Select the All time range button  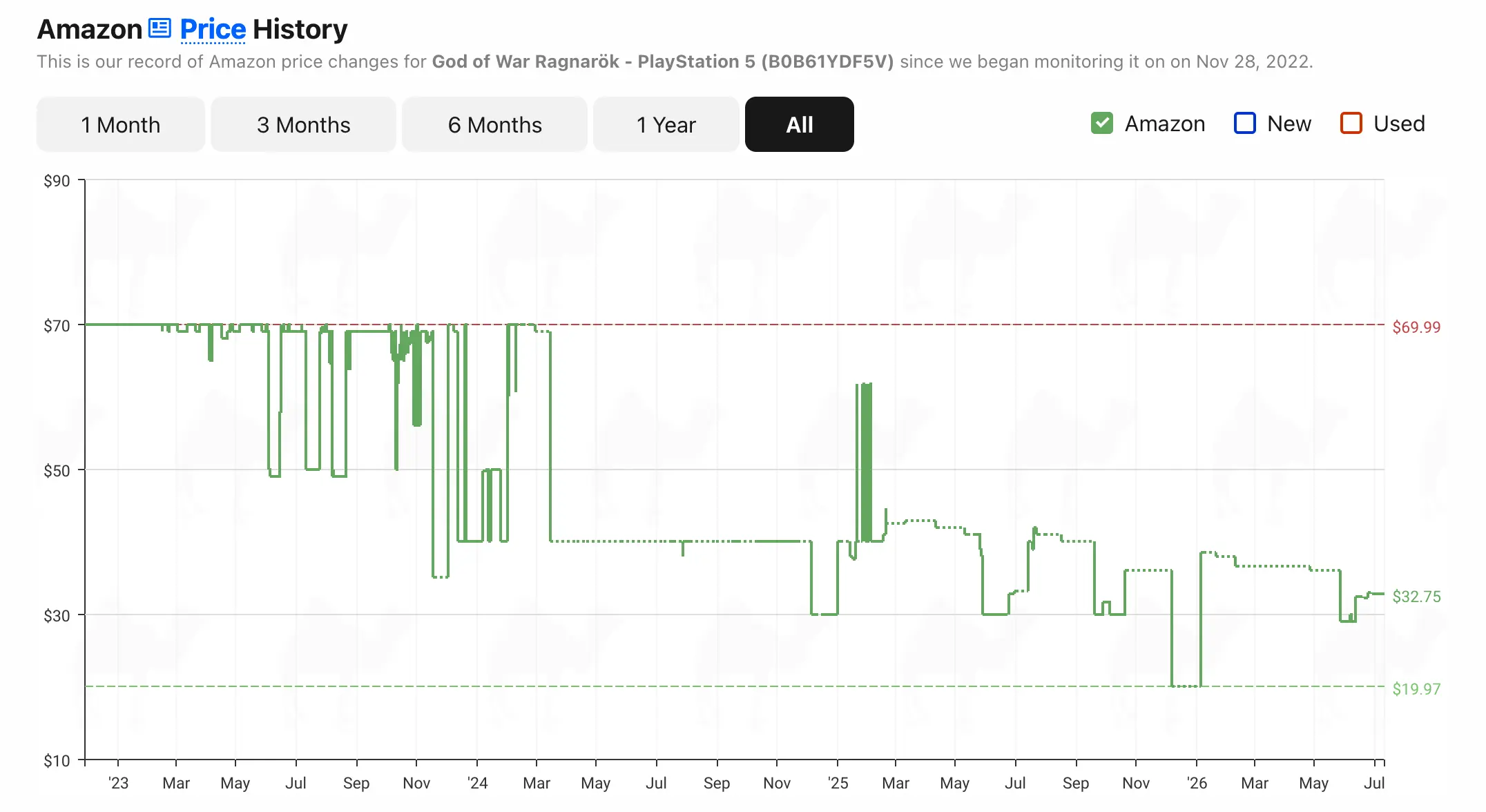[800, 124]
